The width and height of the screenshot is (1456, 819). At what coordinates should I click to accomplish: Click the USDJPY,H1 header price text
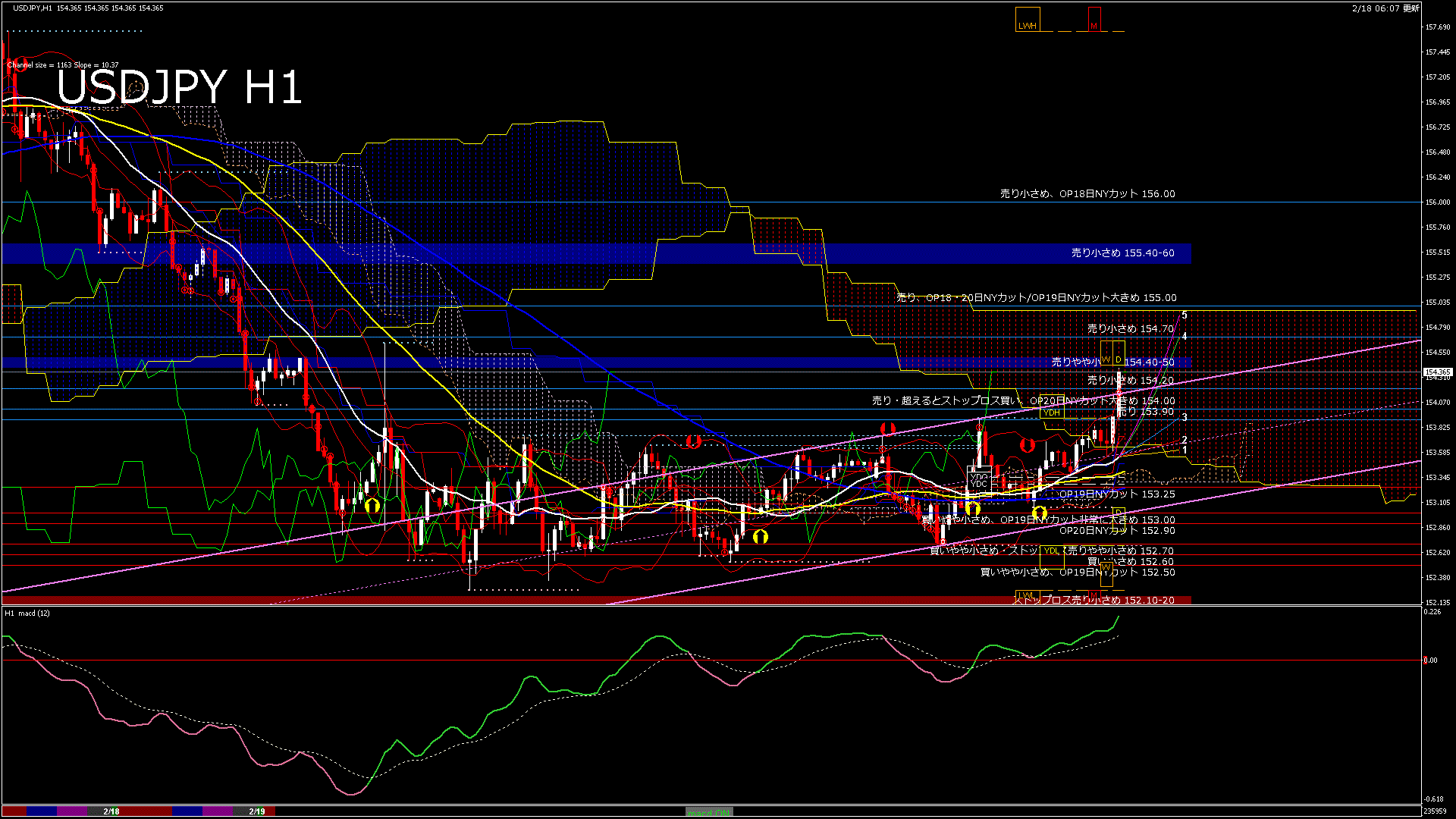(88, 8)
